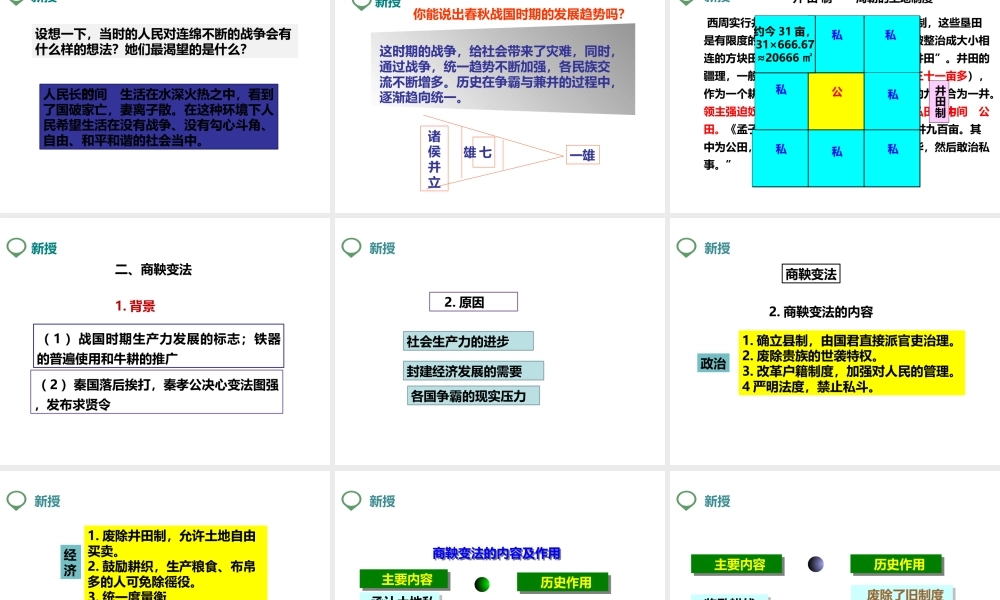Click the 新授 label on the 背景 slide
This screenshot has width=1000, height=600.
[x=44, y=249]
